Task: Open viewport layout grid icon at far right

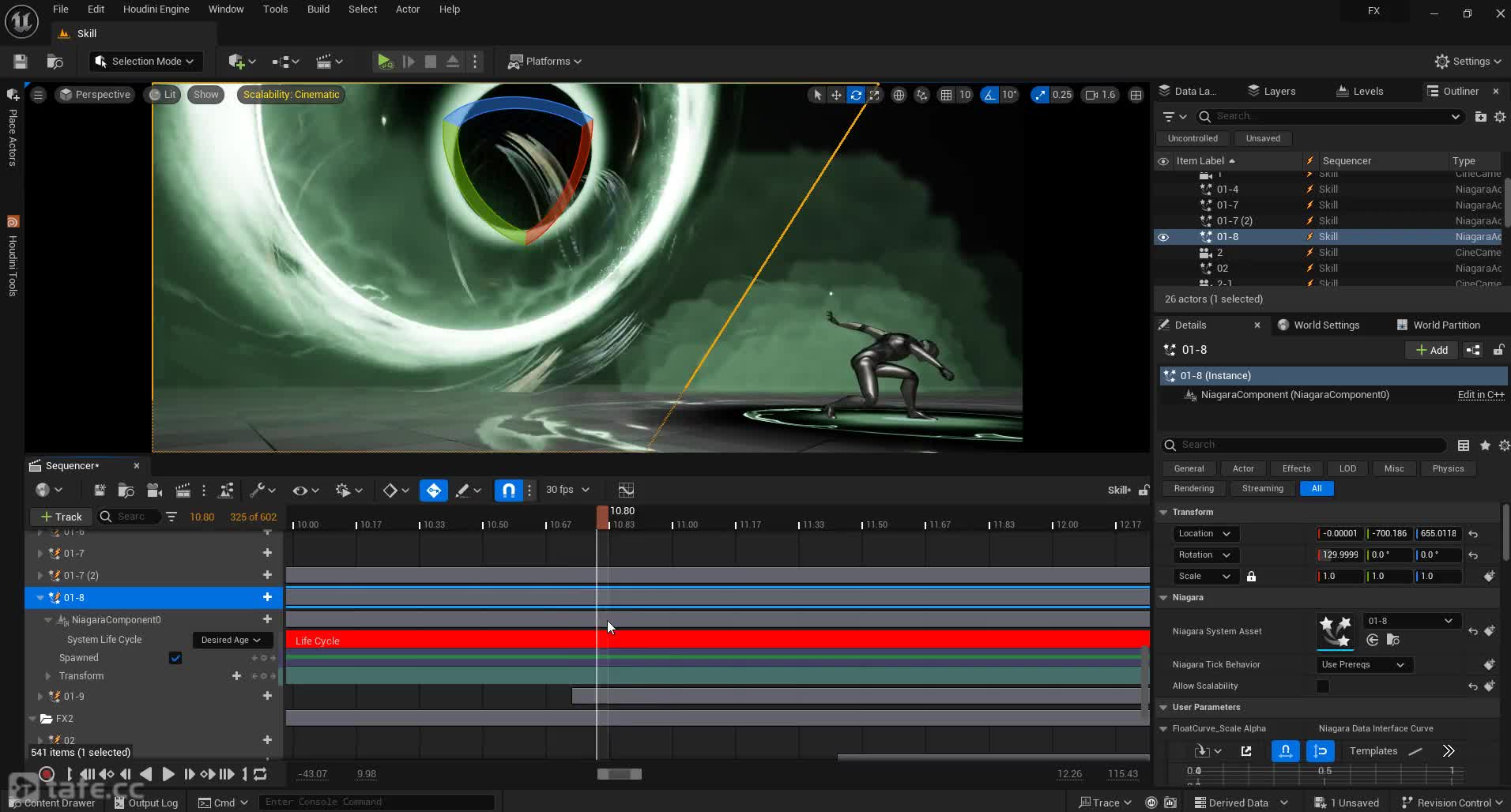Action: tap(1136, 95)
